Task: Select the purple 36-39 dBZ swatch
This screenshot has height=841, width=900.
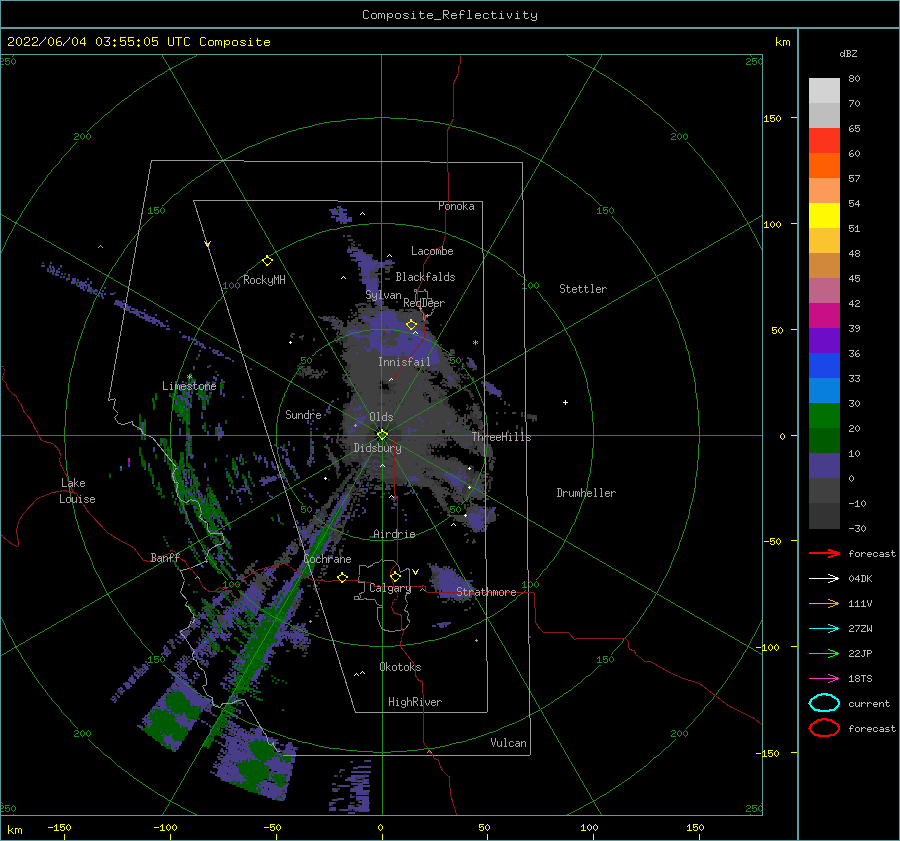Action: click(824, 341)
